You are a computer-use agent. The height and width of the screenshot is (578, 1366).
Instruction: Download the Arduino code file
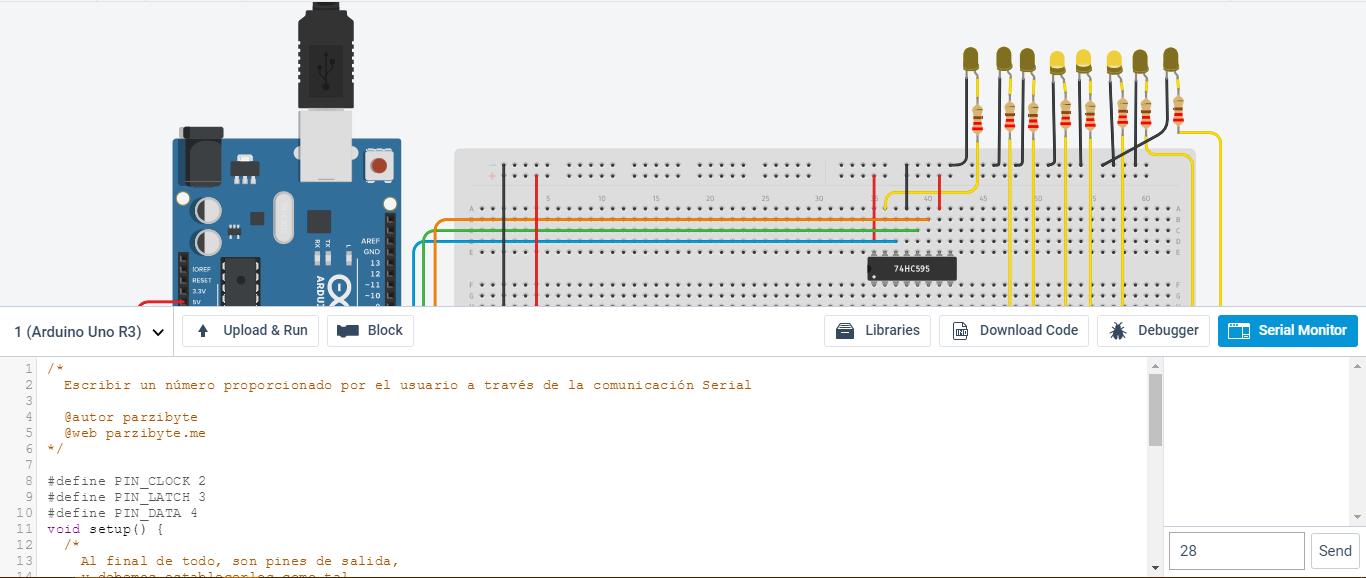[x=1013, y=331]
